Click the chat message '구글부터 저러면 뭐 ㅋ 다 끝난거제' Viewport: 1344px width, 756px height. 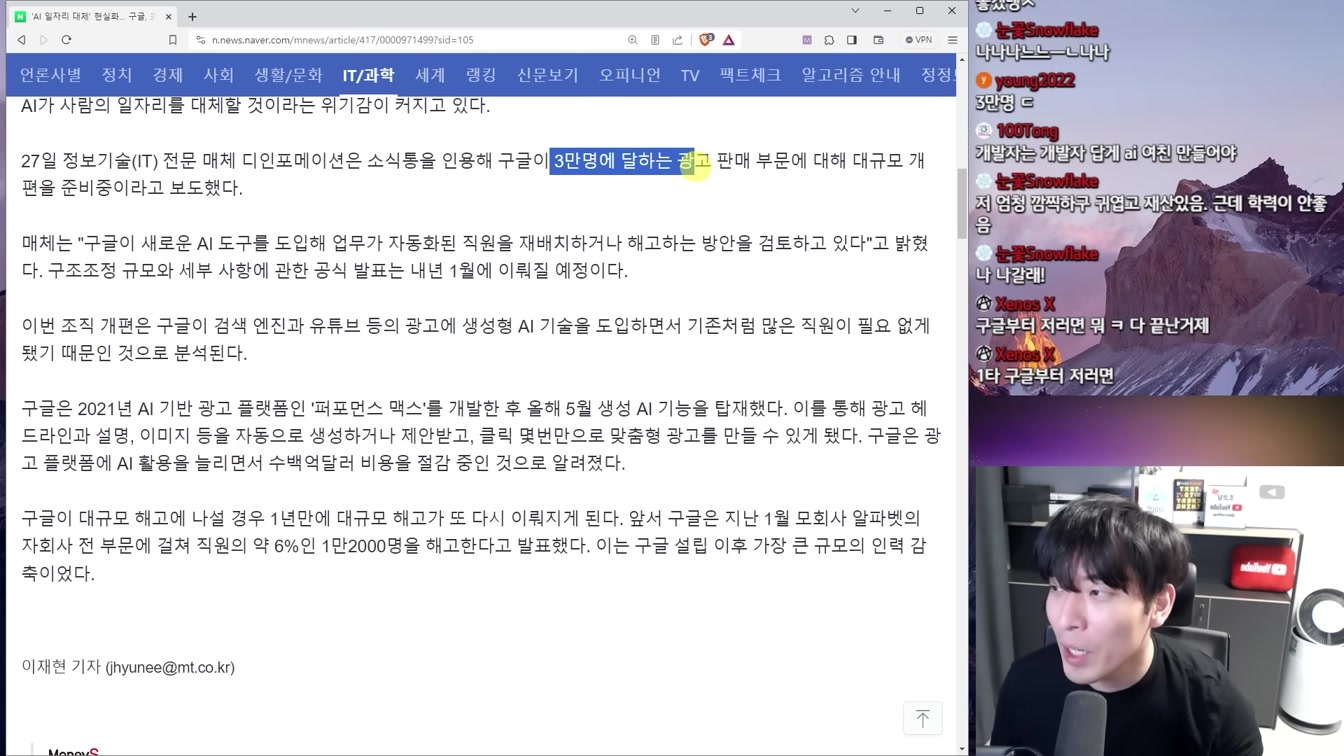tap(1093, 326)
